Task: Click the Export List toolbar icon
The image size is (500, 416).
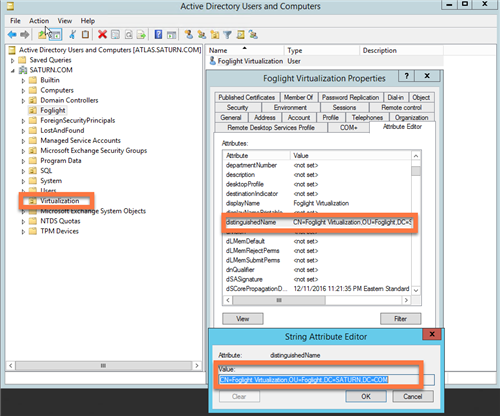Action: point(141,34)
